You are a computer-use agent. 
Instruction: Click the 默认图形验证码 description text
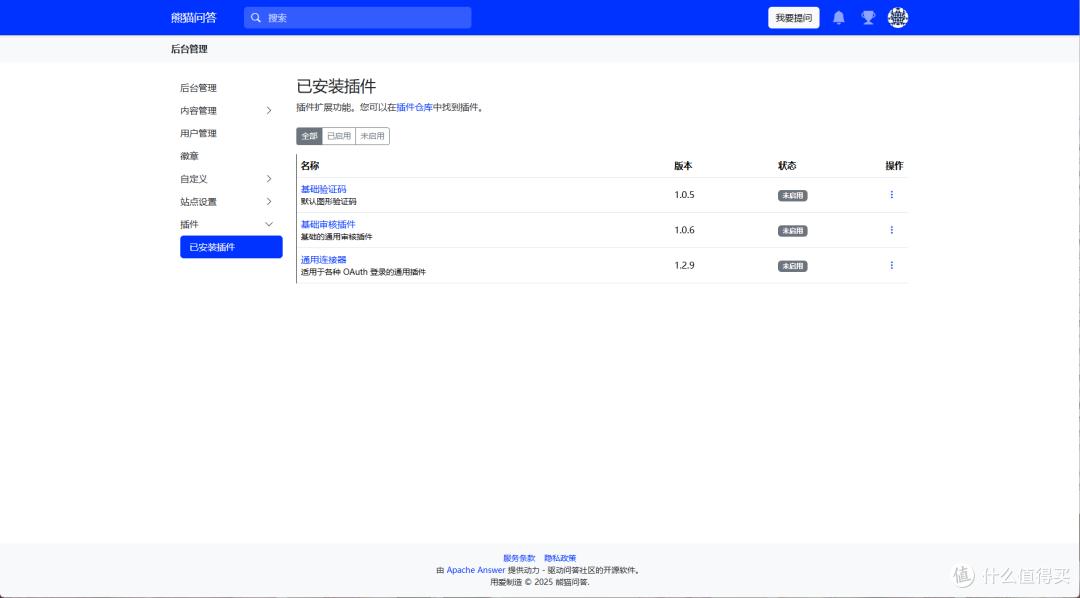click(329, 202)
